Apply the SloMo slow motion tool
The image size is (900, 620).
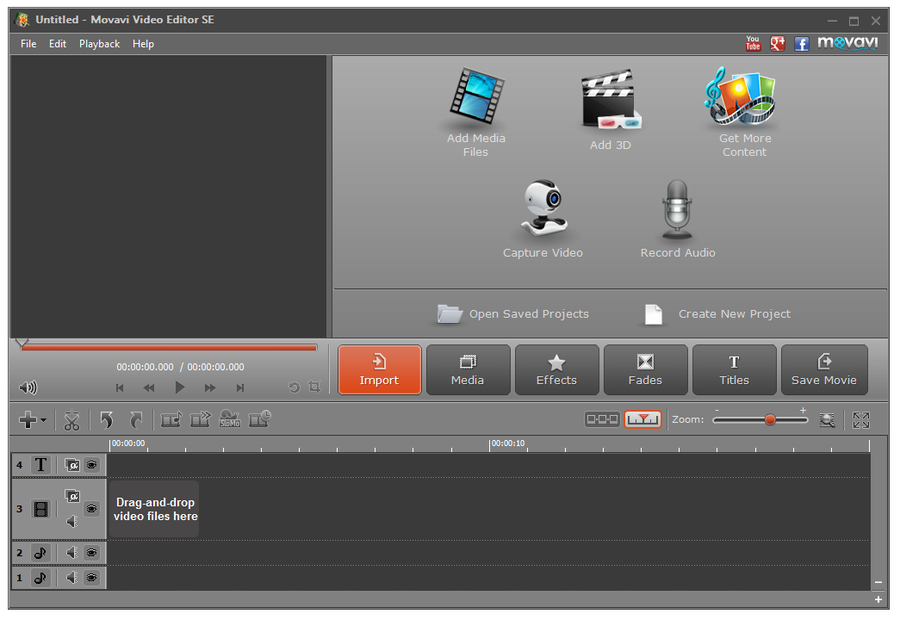click(230, 419)
